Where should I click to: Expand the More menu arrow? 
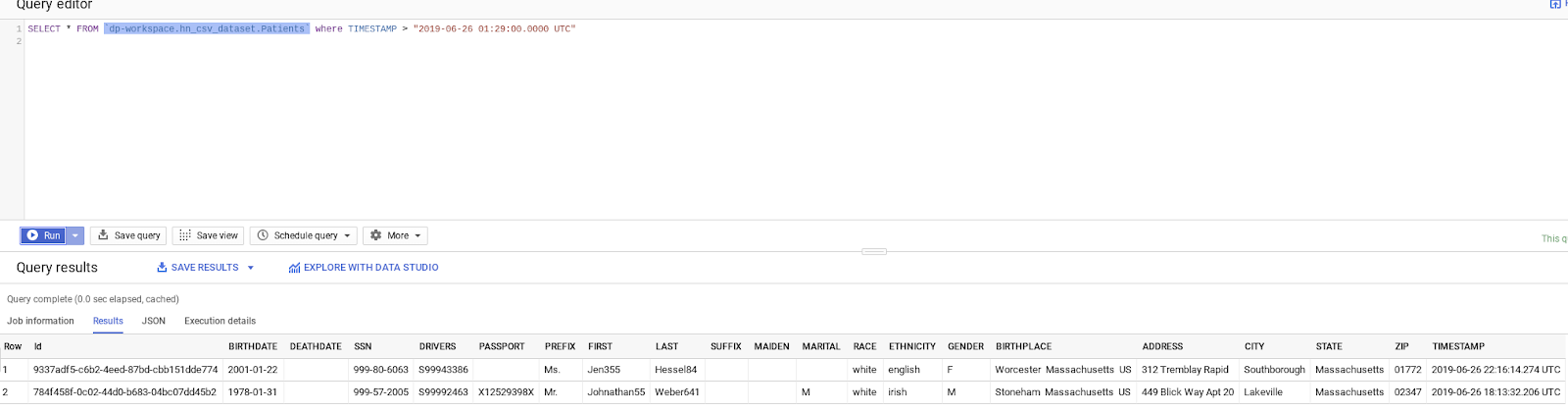click(417, 235)
